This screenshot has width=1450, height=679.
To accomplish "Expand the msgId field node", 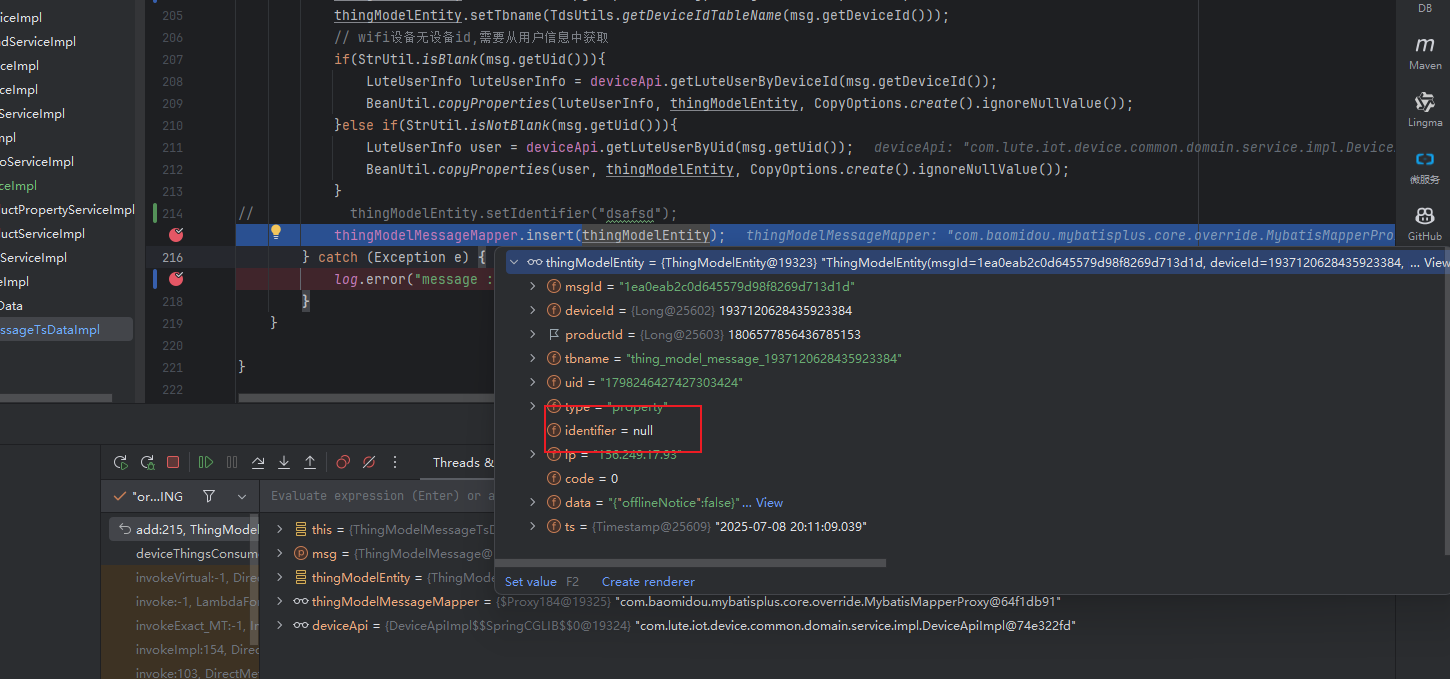I will tap(533, 287).
